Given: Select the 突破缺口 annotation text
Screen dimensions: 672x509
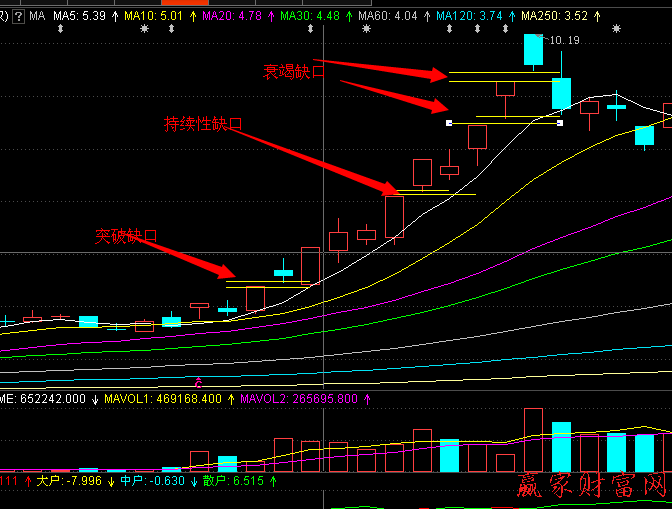Looking at the screenshot, I should tap(126, 236).
